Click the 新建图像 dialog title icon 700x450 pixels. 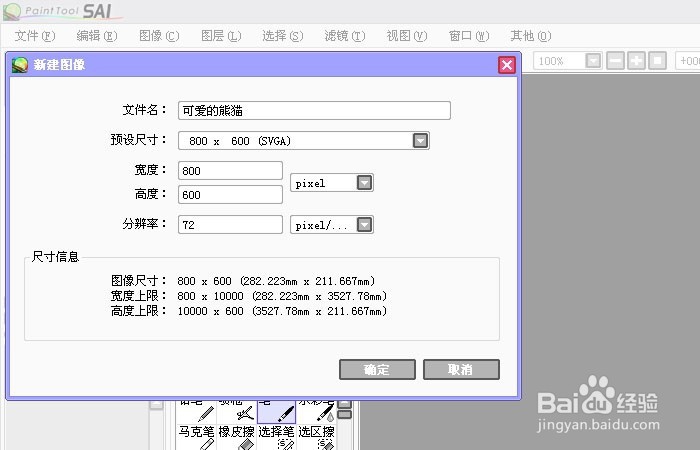20,65
